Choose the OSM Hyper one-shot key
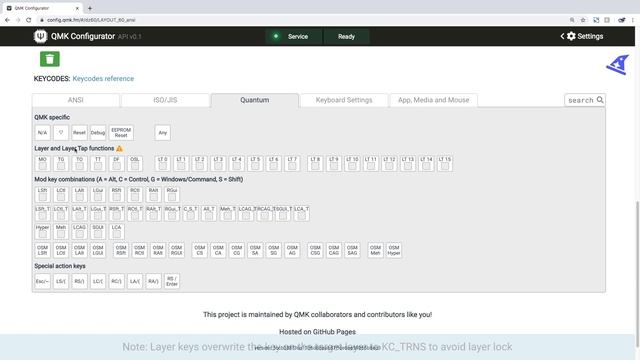This screenshot has height=360, width=640. pyautogui.click(x=394, y=250)
